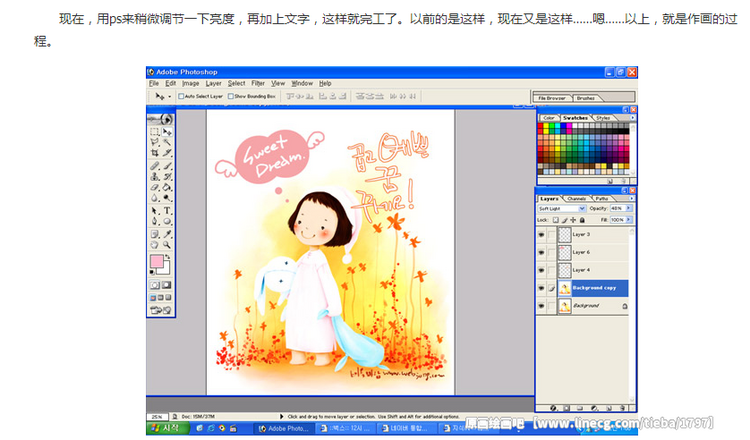Click Adobe Photo... taskbar button
Screen dimensions: 750x440
(x=284, y=429)
